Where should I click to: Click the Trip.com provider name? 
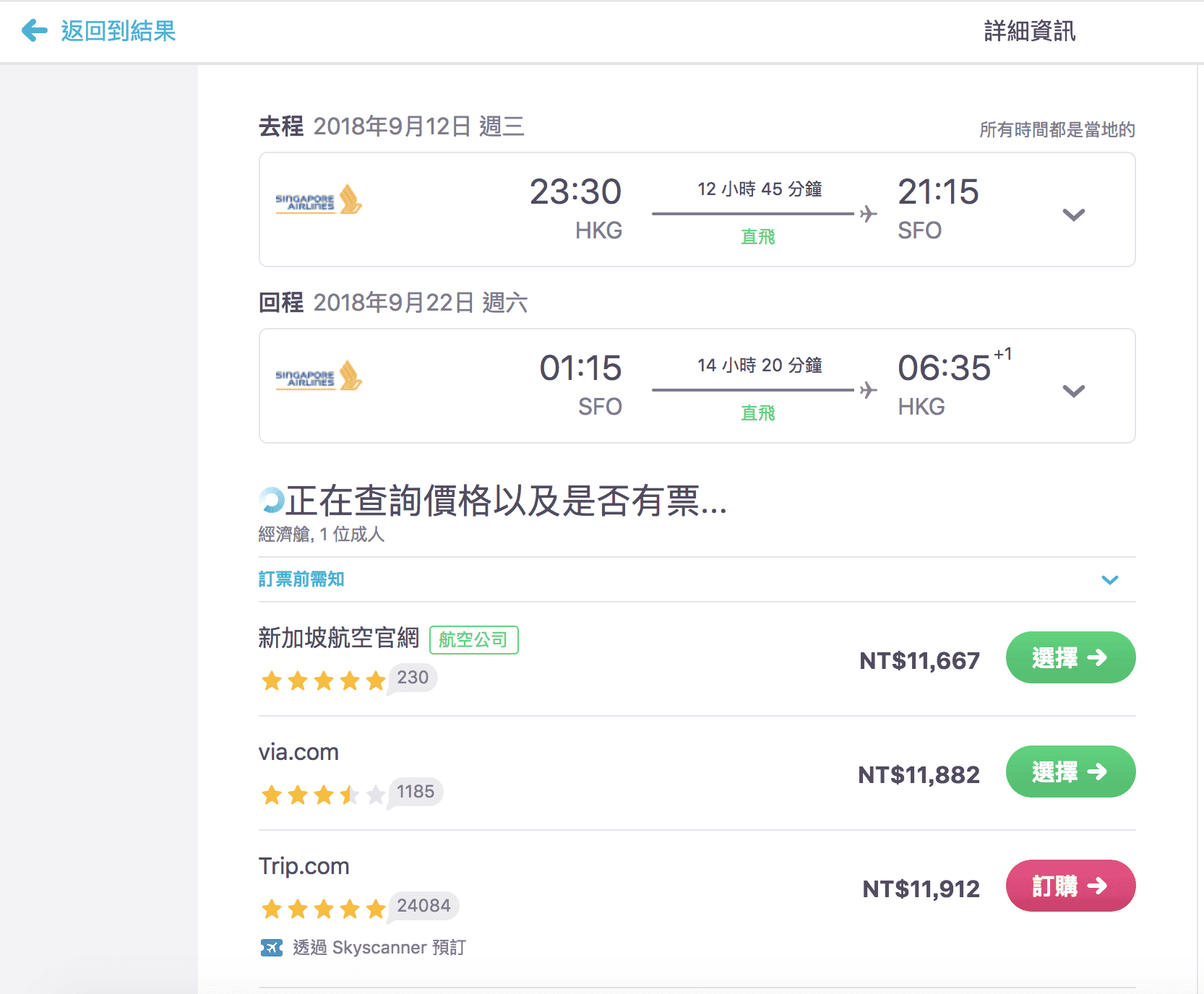click(x=304, y=866)
